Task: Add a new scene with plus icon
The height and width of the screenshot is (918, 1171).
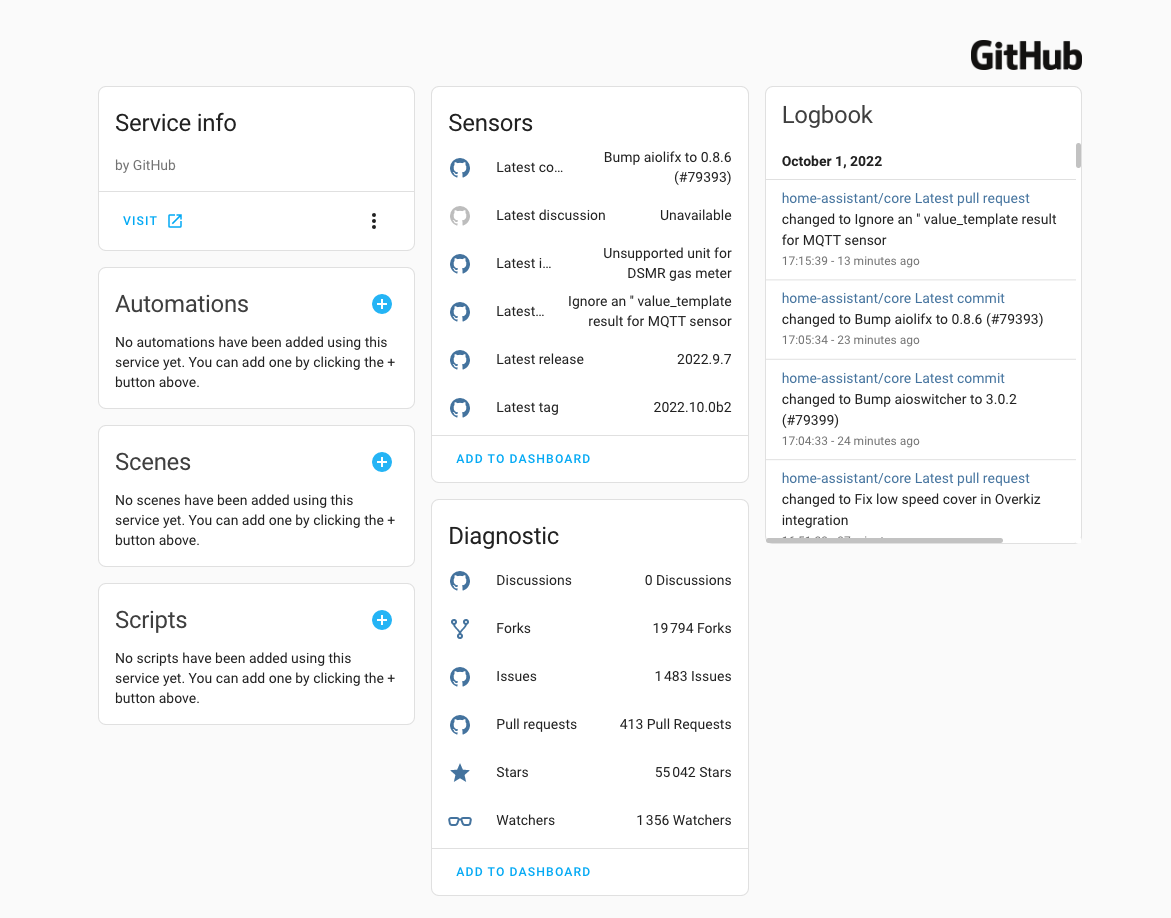Action: click(x=382, y=462)
